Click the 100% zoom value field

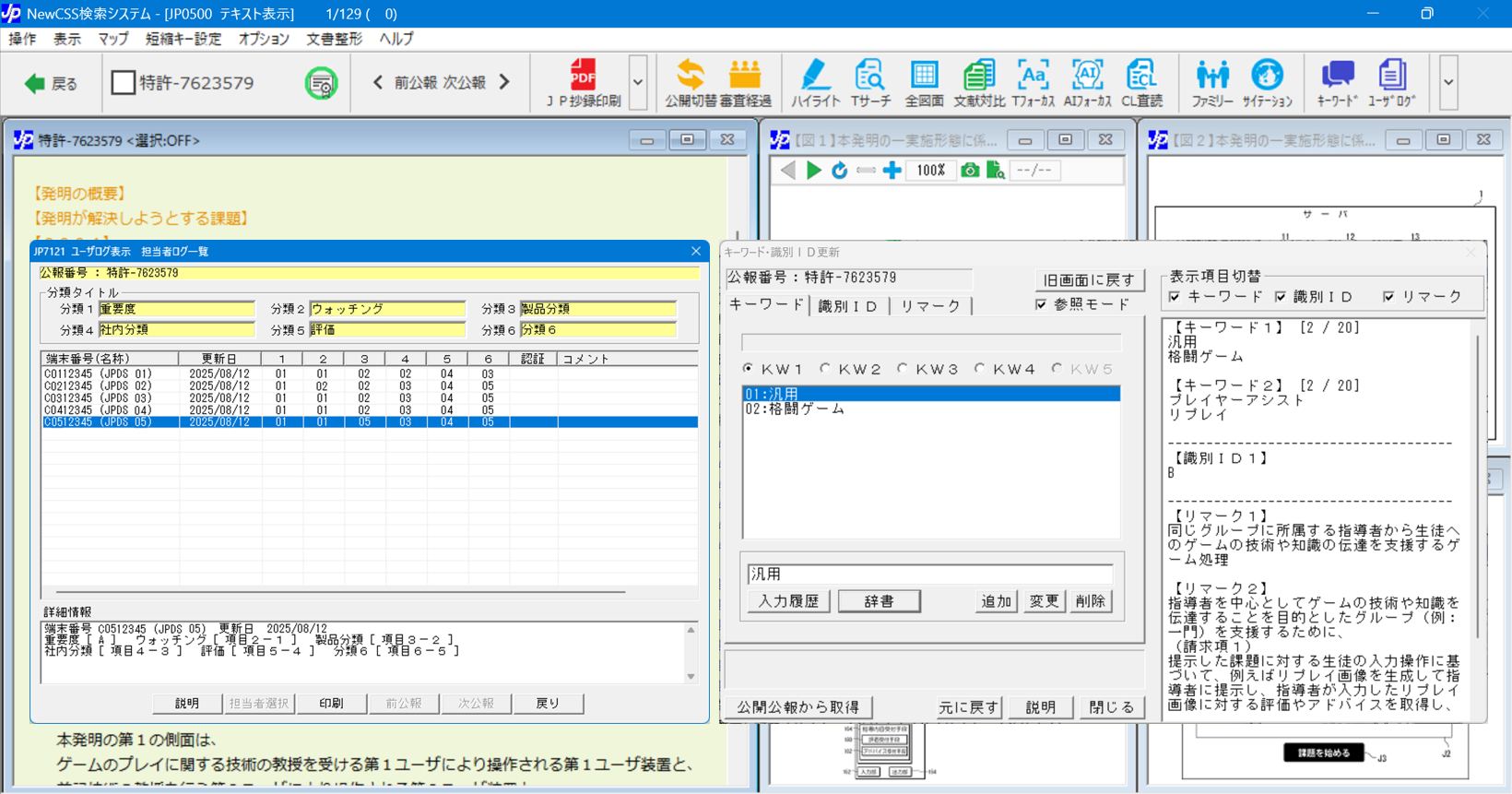coord(930,171)
